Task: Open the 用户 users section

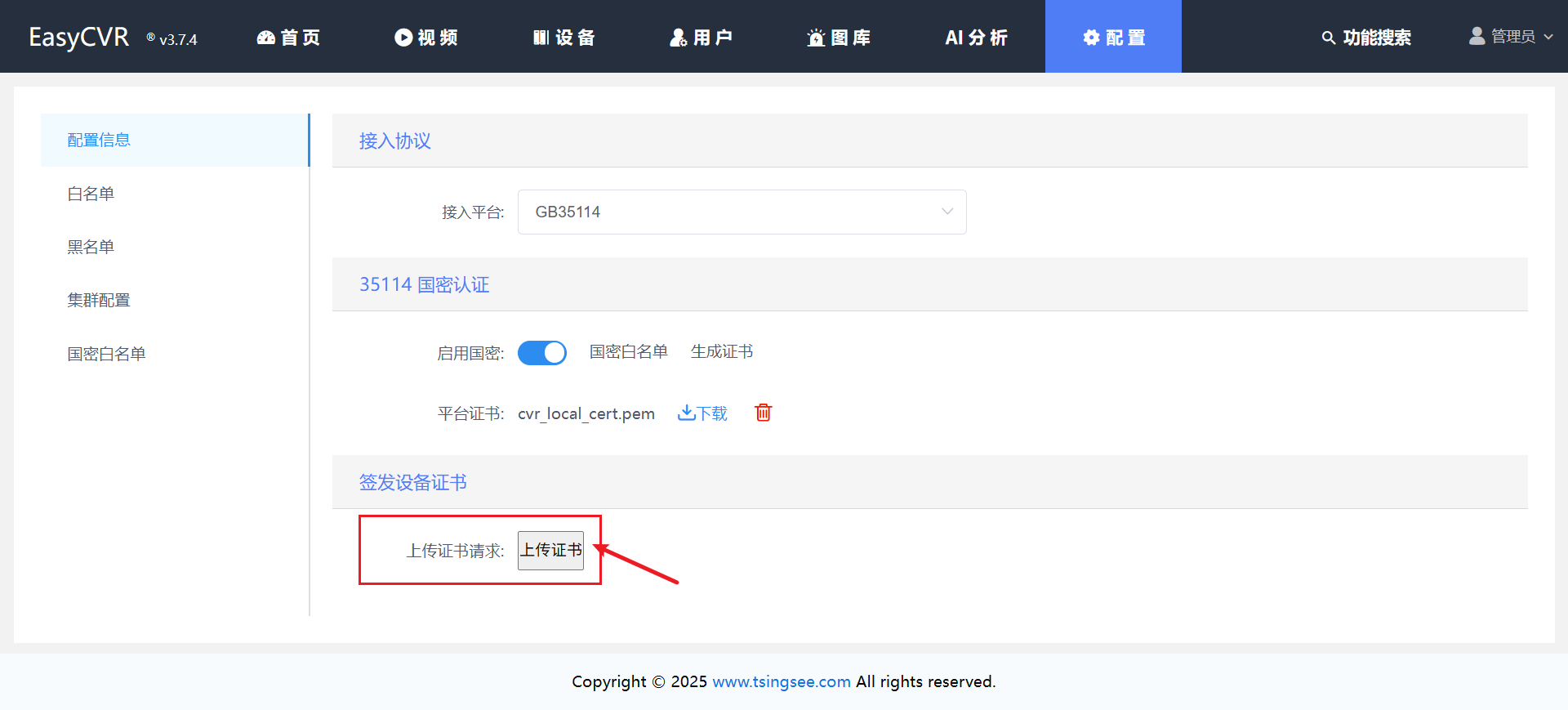Action: tap(701, 38)
